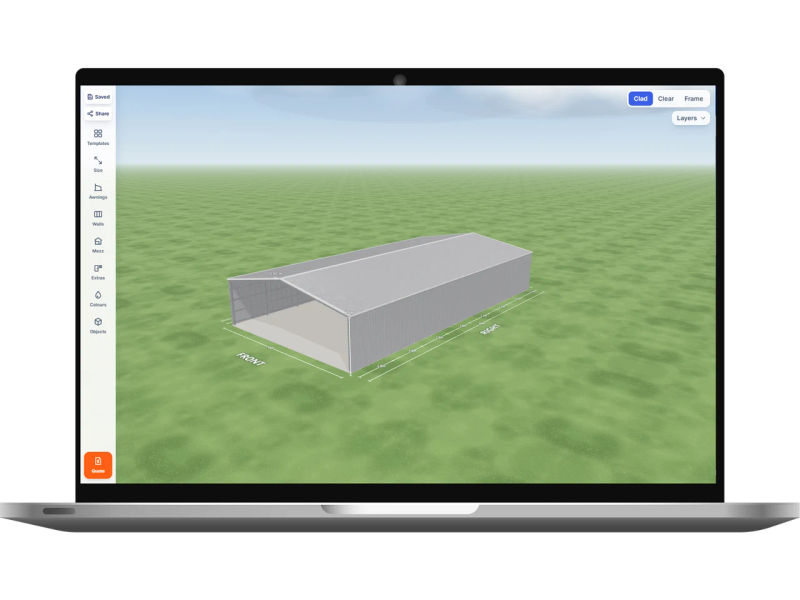Switch to Frame view mode

[693, 98]
